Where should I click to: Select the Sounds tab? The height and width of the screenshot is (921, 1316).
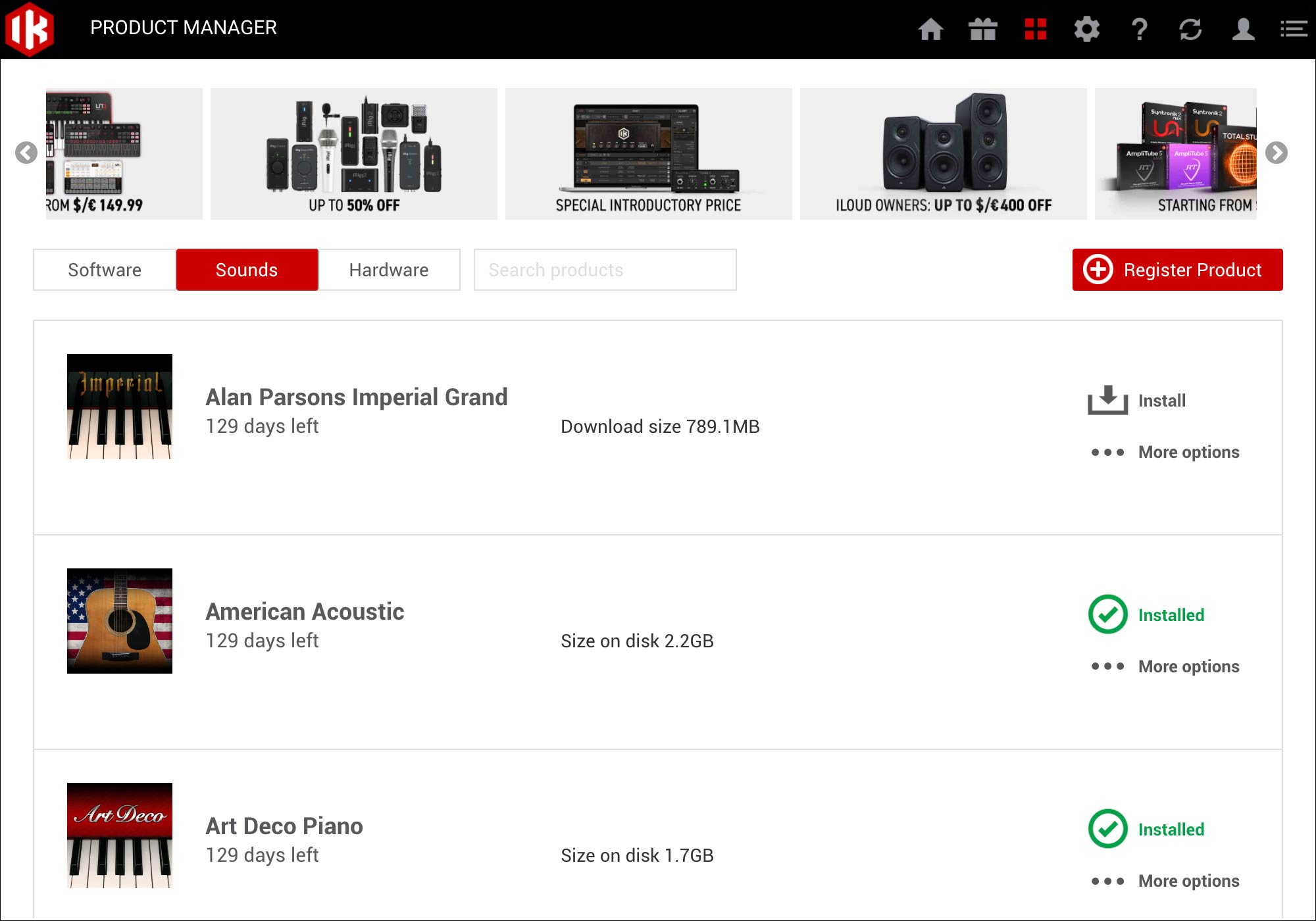(x=247, y=270)
